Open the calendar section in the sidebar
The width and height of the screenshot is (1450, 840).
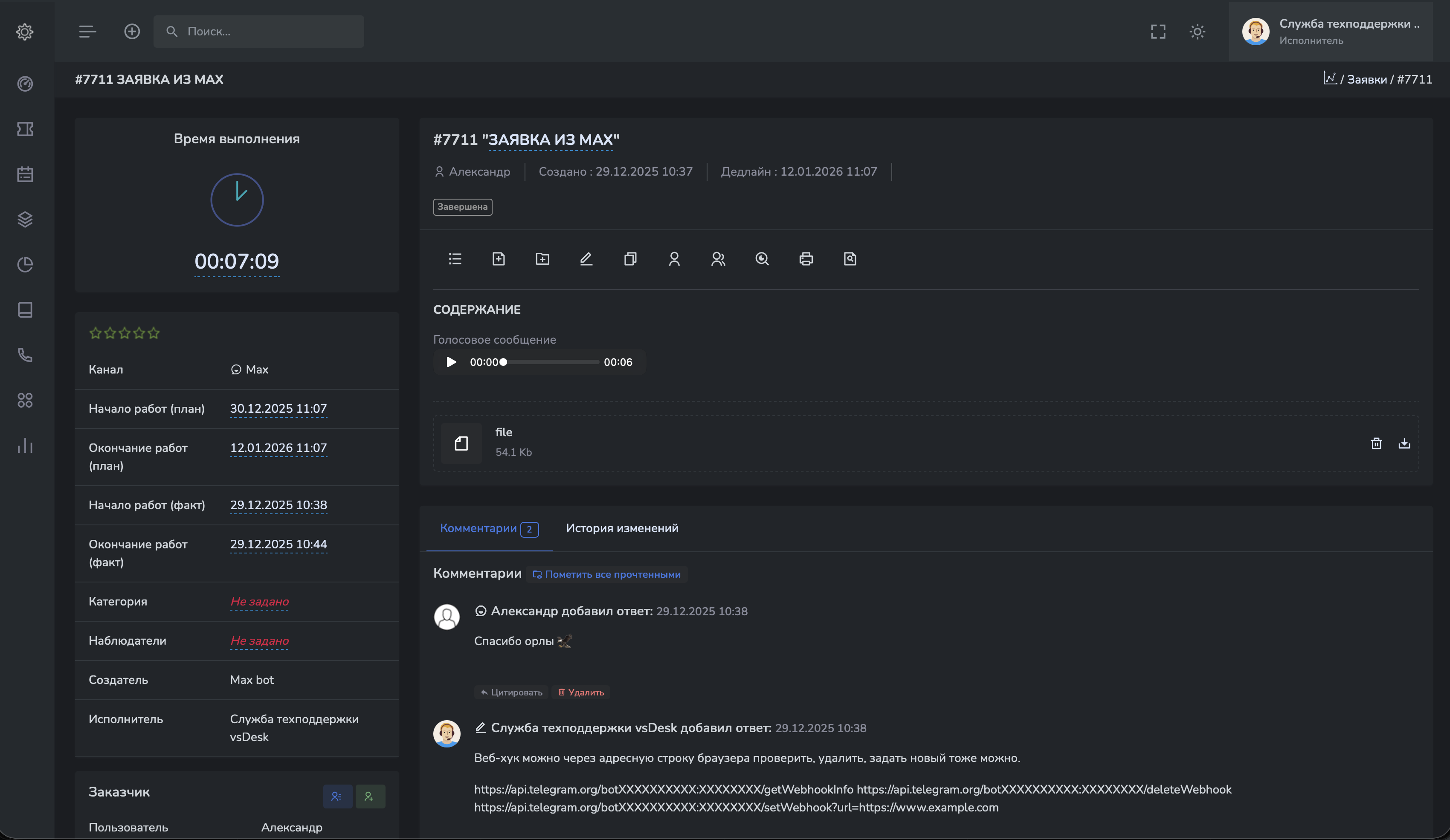point(25,174)
